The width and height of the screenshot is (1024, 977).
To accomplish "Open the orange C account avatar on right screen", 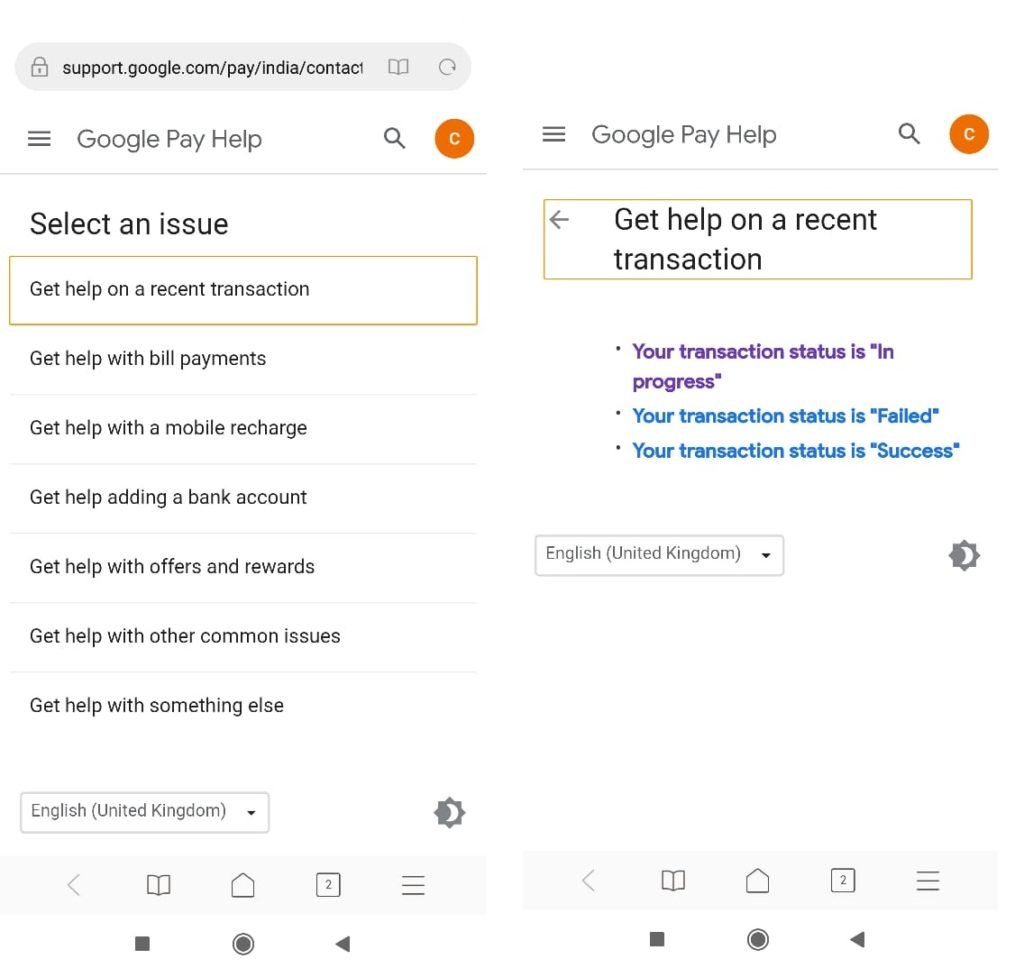I will (x=968, y=134).
